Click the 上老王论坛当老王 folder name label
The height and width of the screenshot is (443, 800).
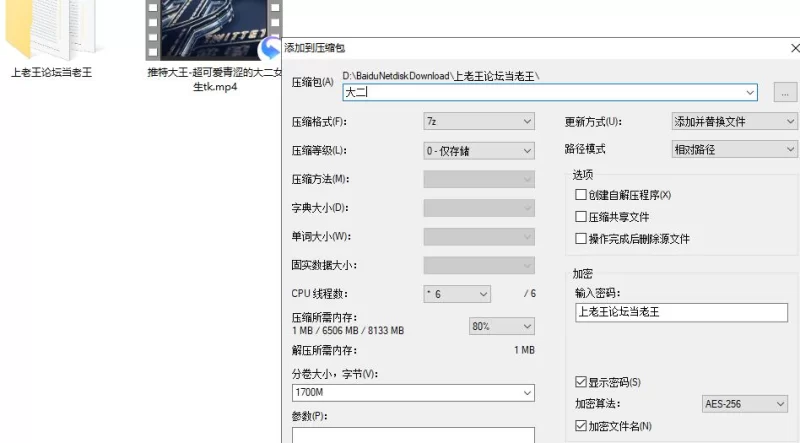coord(52,72)
